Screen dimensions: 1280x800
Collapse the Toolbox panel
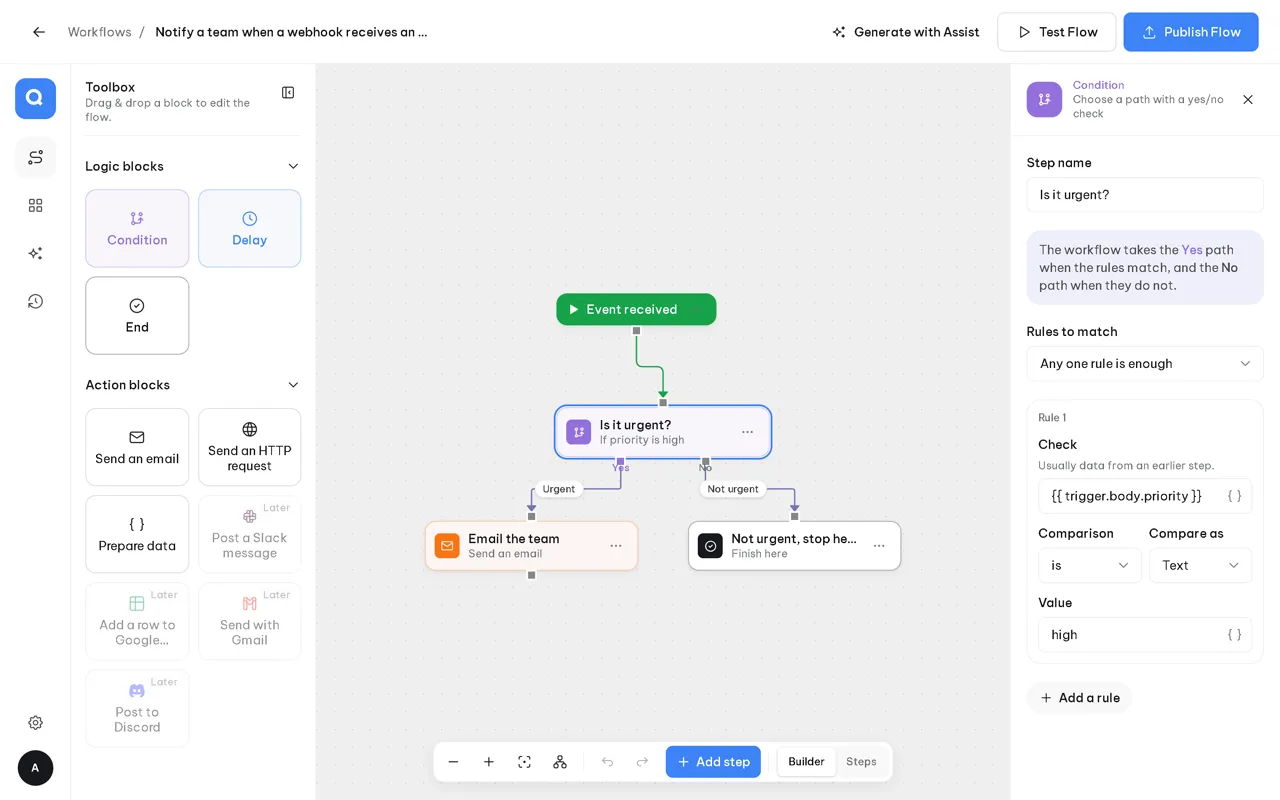click(x=288, y=93)
